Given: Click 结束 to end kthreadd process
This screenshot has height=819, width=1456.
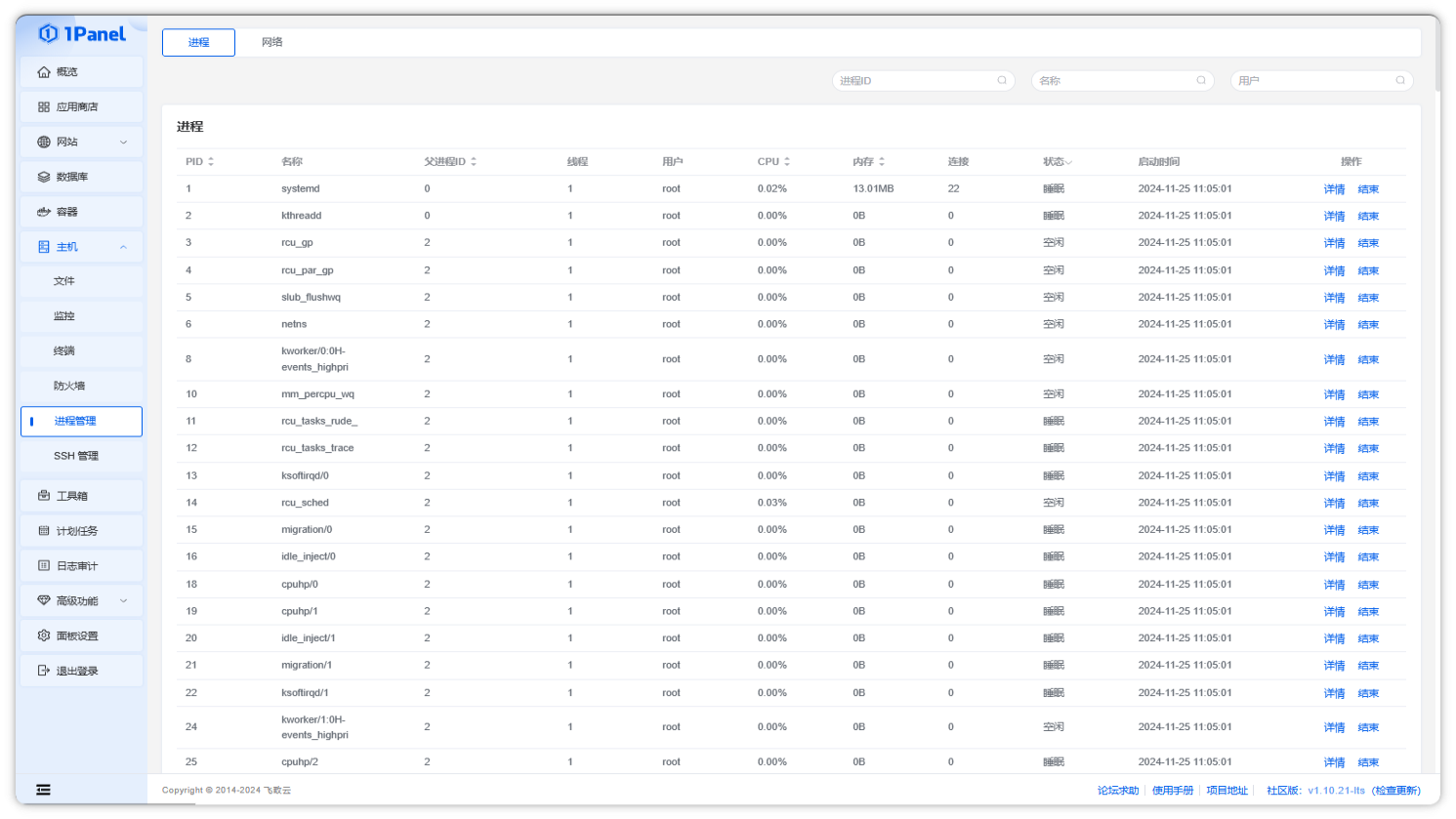Looking at the screenshot, I should point(1368,217).
